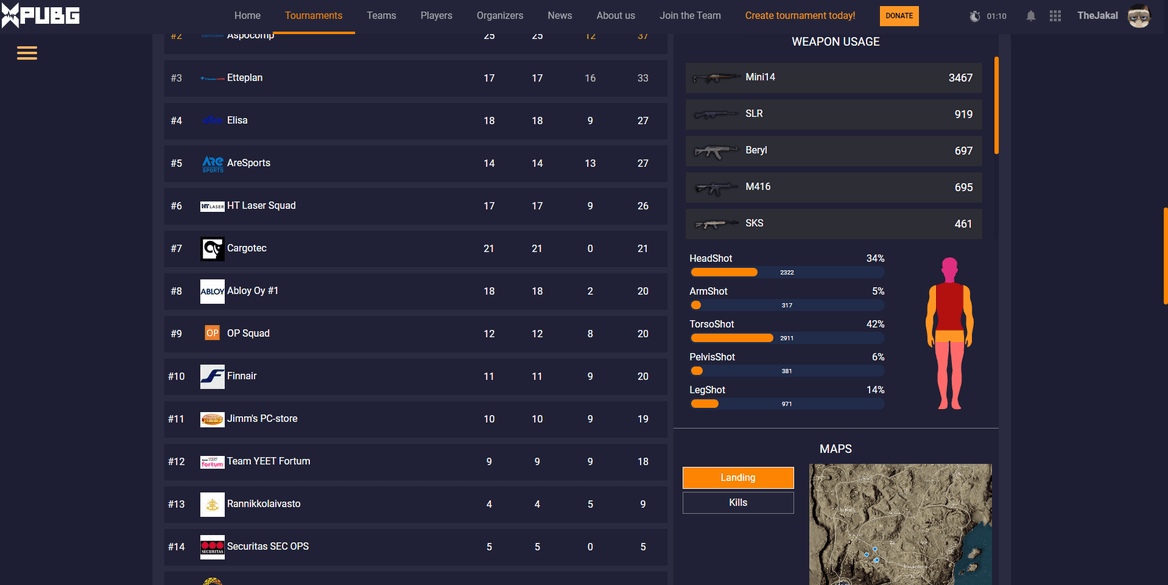Open the notifications bell

tap(1031, 16)
